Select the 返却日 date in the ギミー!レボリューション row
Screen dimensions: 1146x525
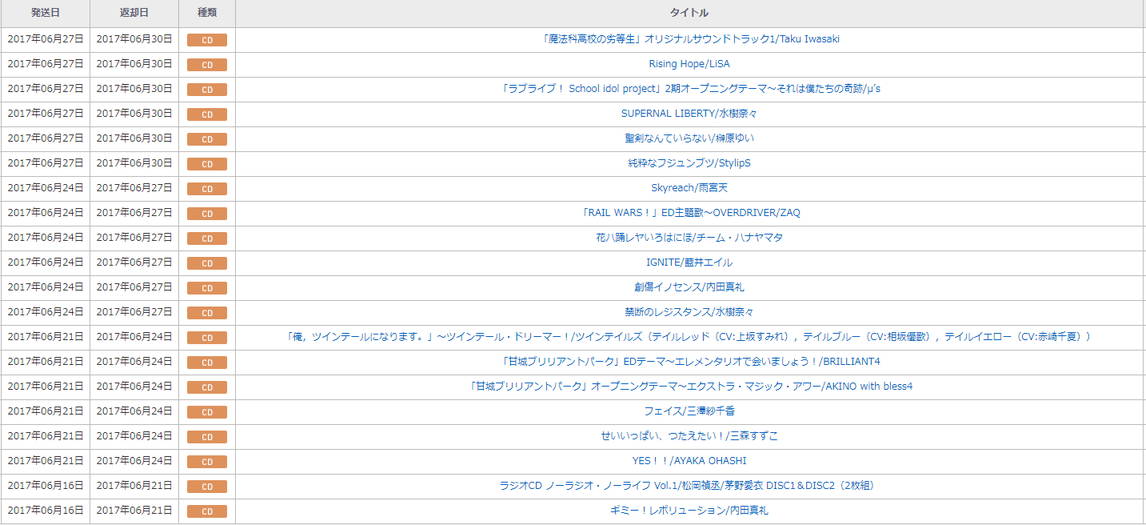134,510
